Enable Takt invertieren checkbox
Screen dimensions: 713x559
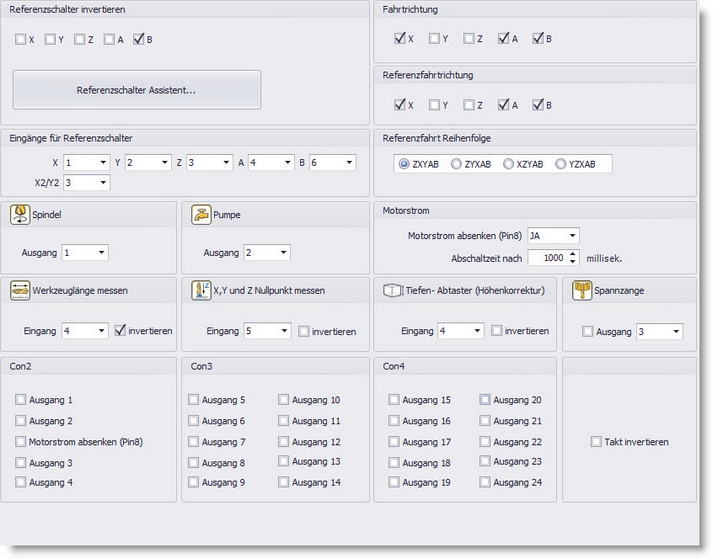(597, 442)
